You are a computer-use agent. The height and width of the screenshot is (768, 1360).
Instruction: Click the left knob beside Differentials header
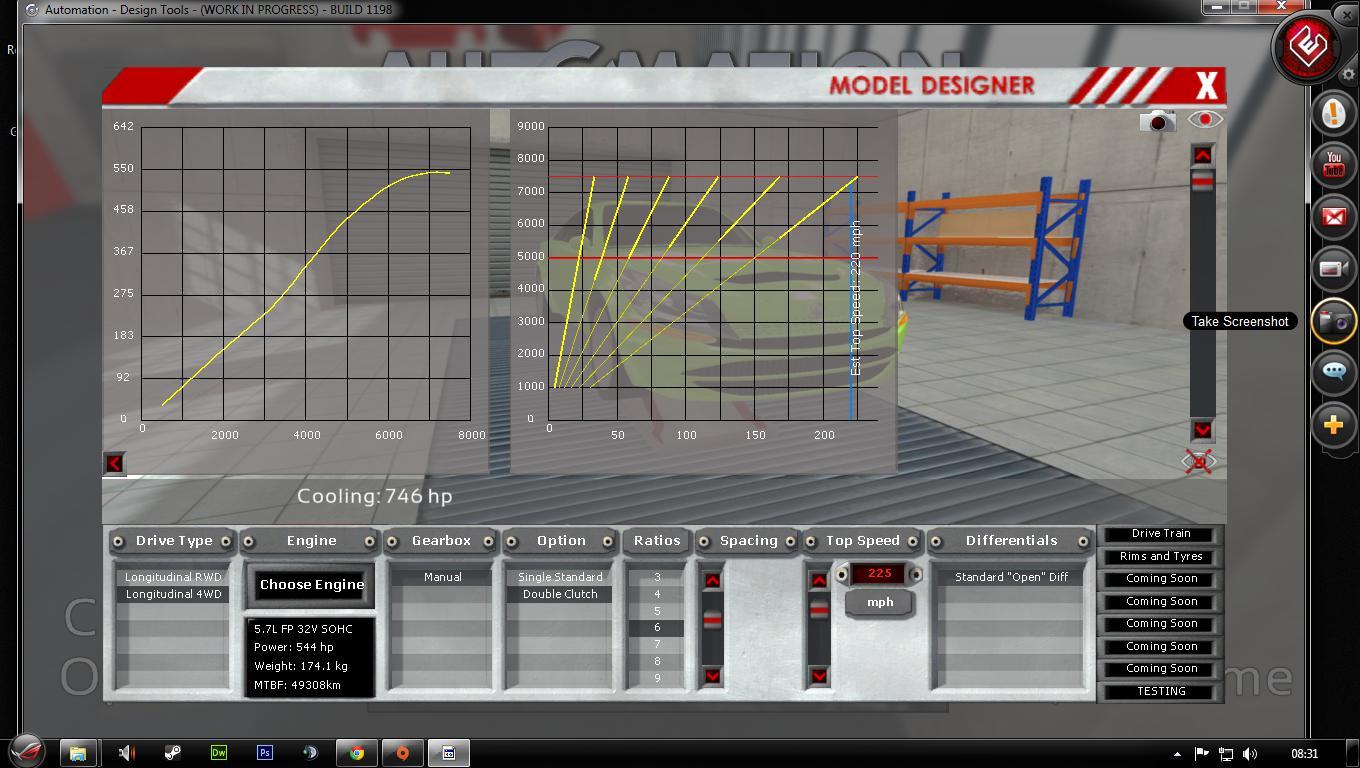tap(937, 541)
